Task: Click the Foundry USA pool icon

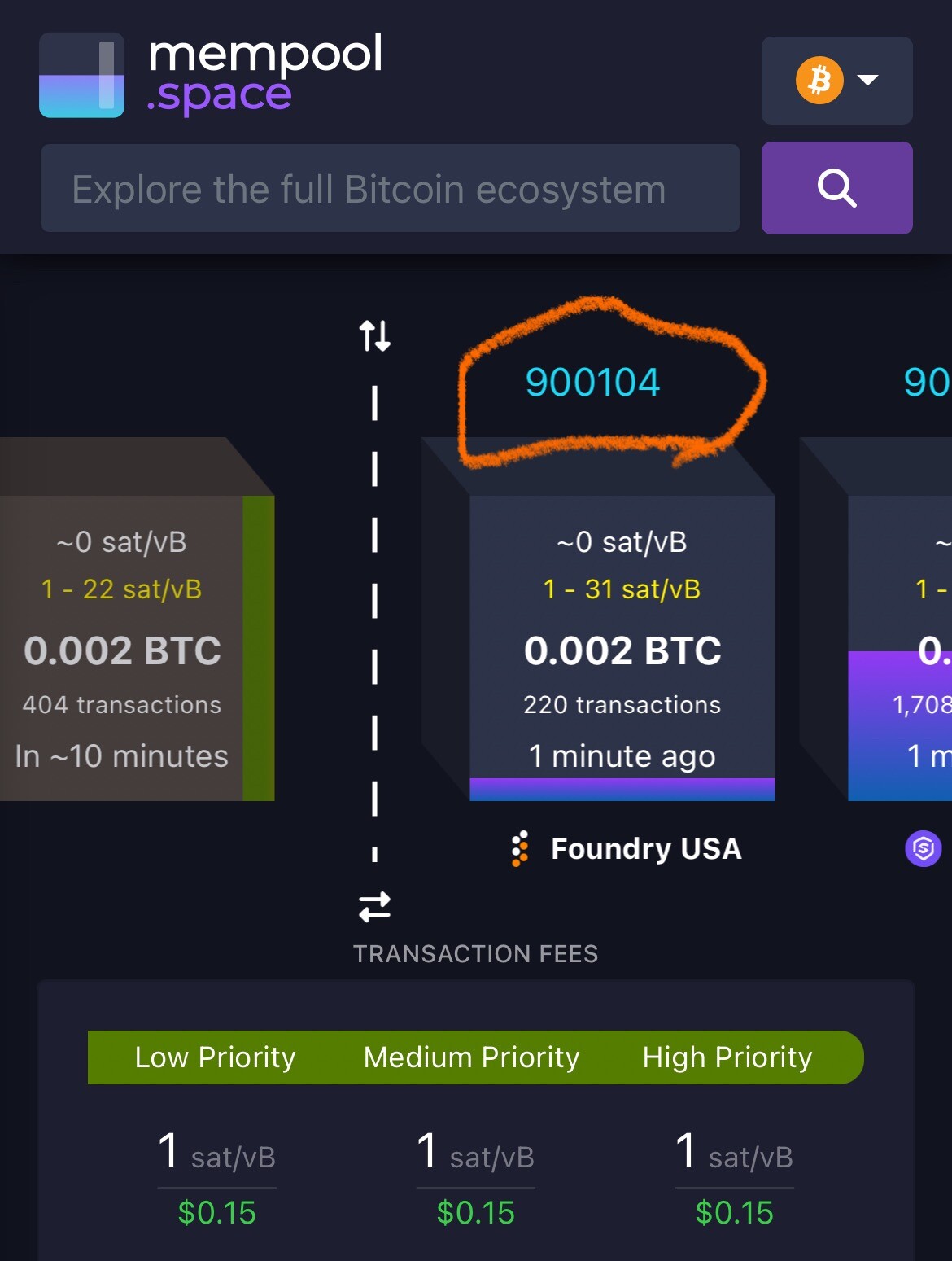Action: coord(520,848)
